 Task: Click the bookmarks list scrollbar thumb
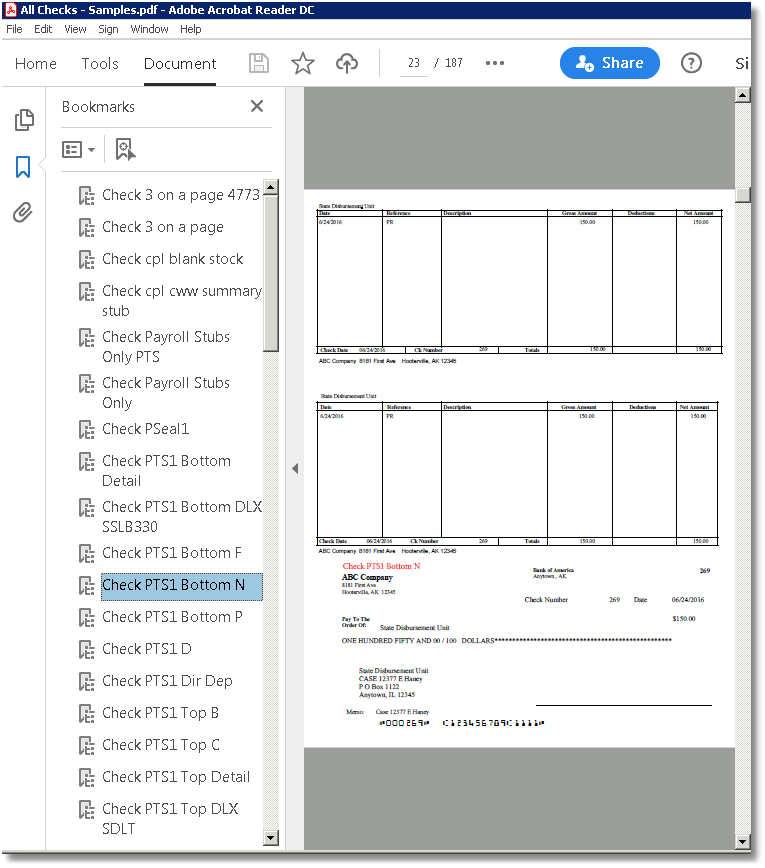[271, 273]
